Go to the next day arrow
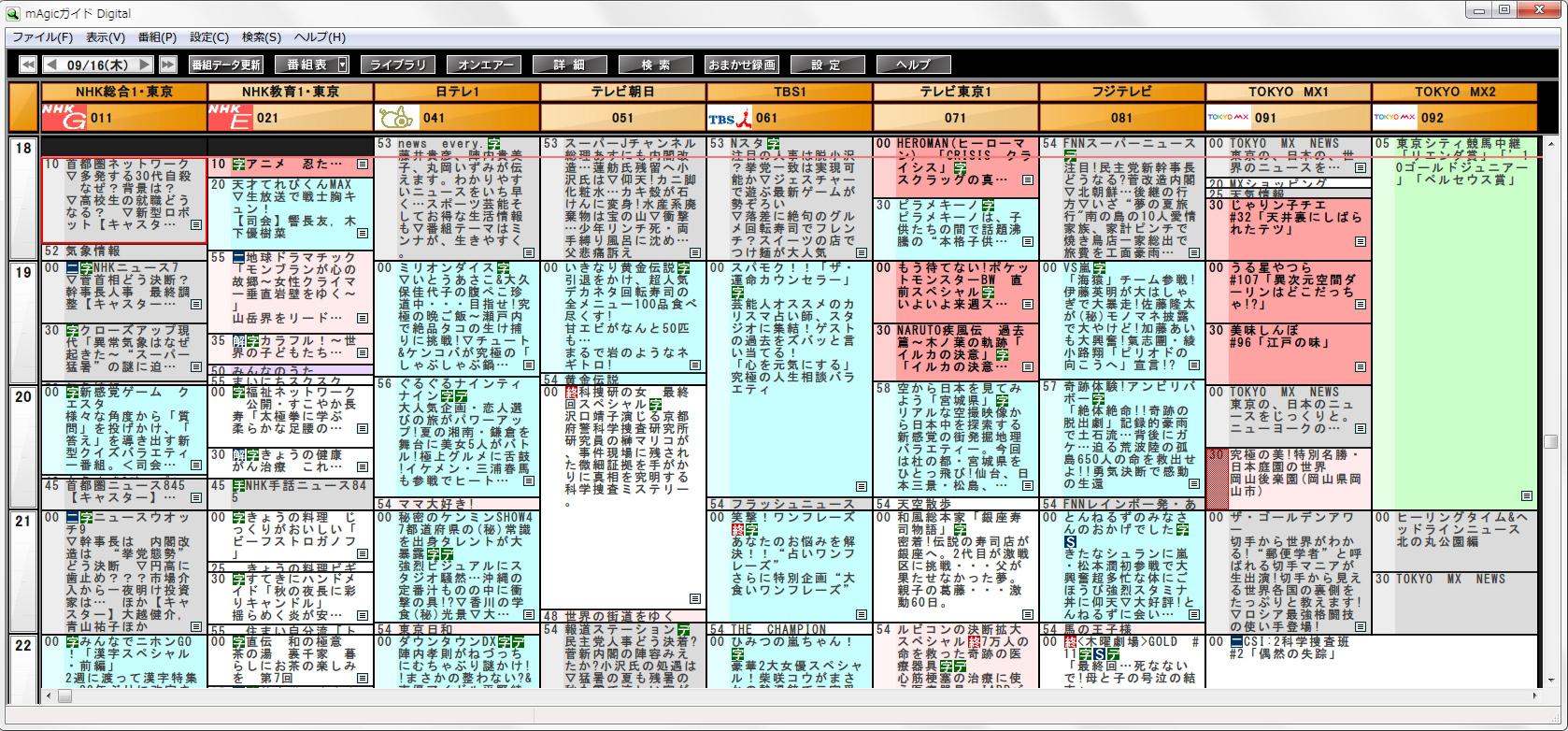 point(145,64)
